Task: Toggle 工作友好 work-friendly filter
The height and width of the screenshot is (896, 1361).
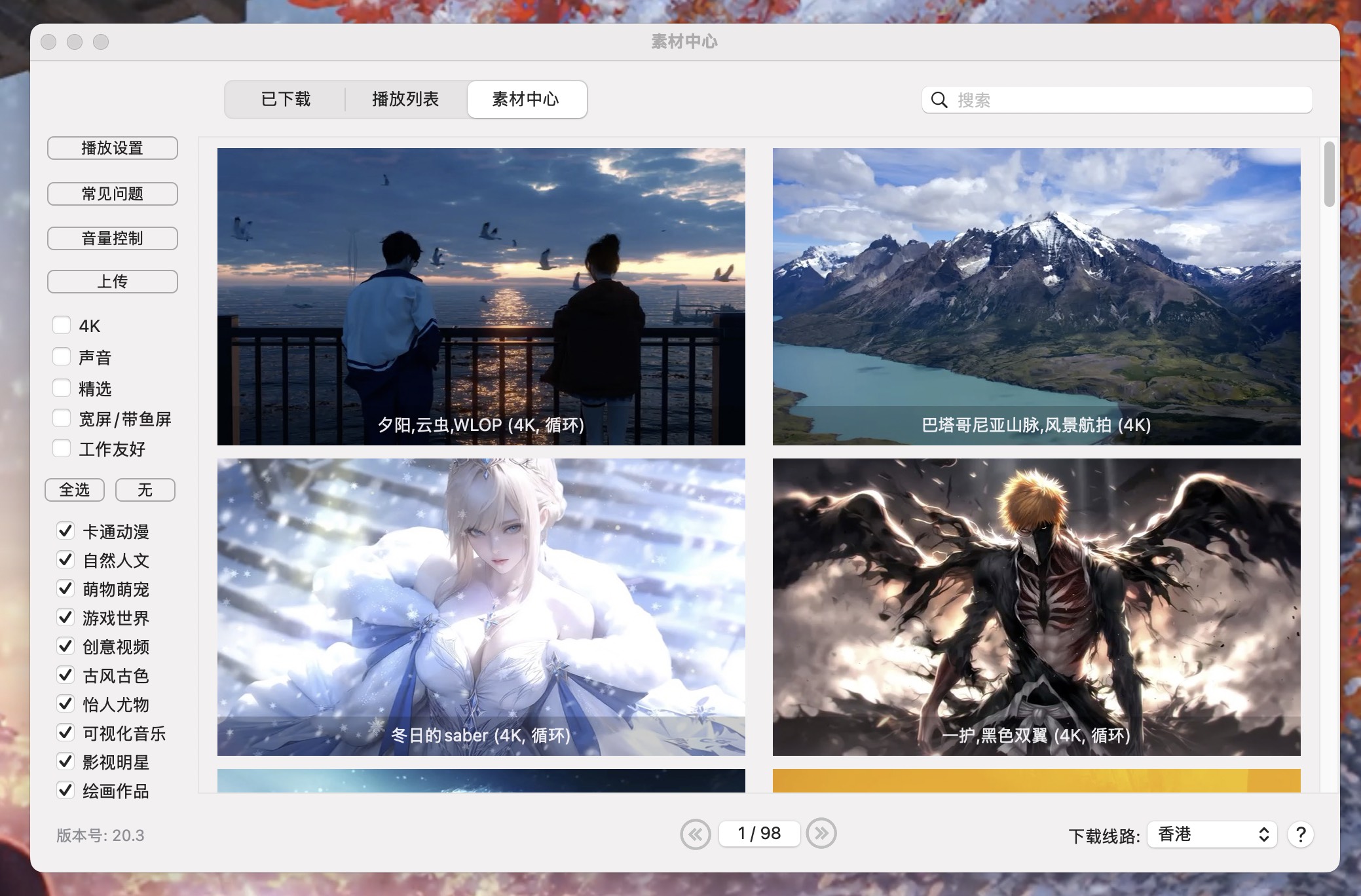Action: click(x=62, y=448)
